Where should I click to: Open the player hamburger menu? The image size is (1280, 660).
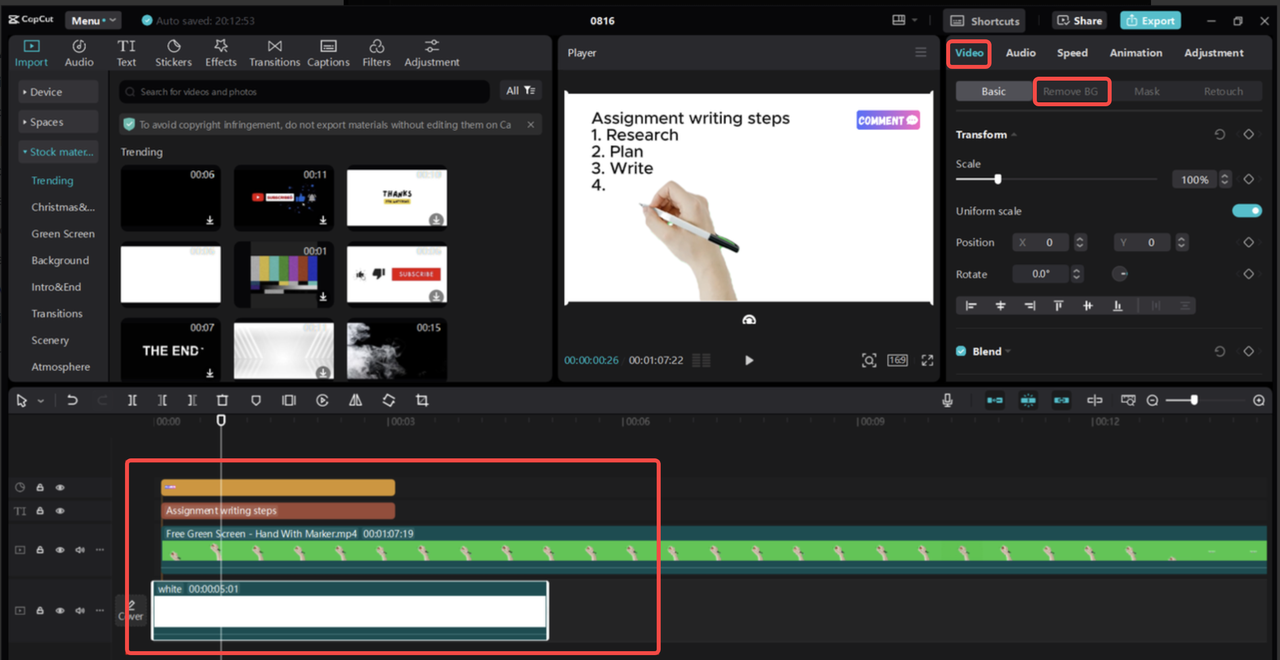(921, 52)
